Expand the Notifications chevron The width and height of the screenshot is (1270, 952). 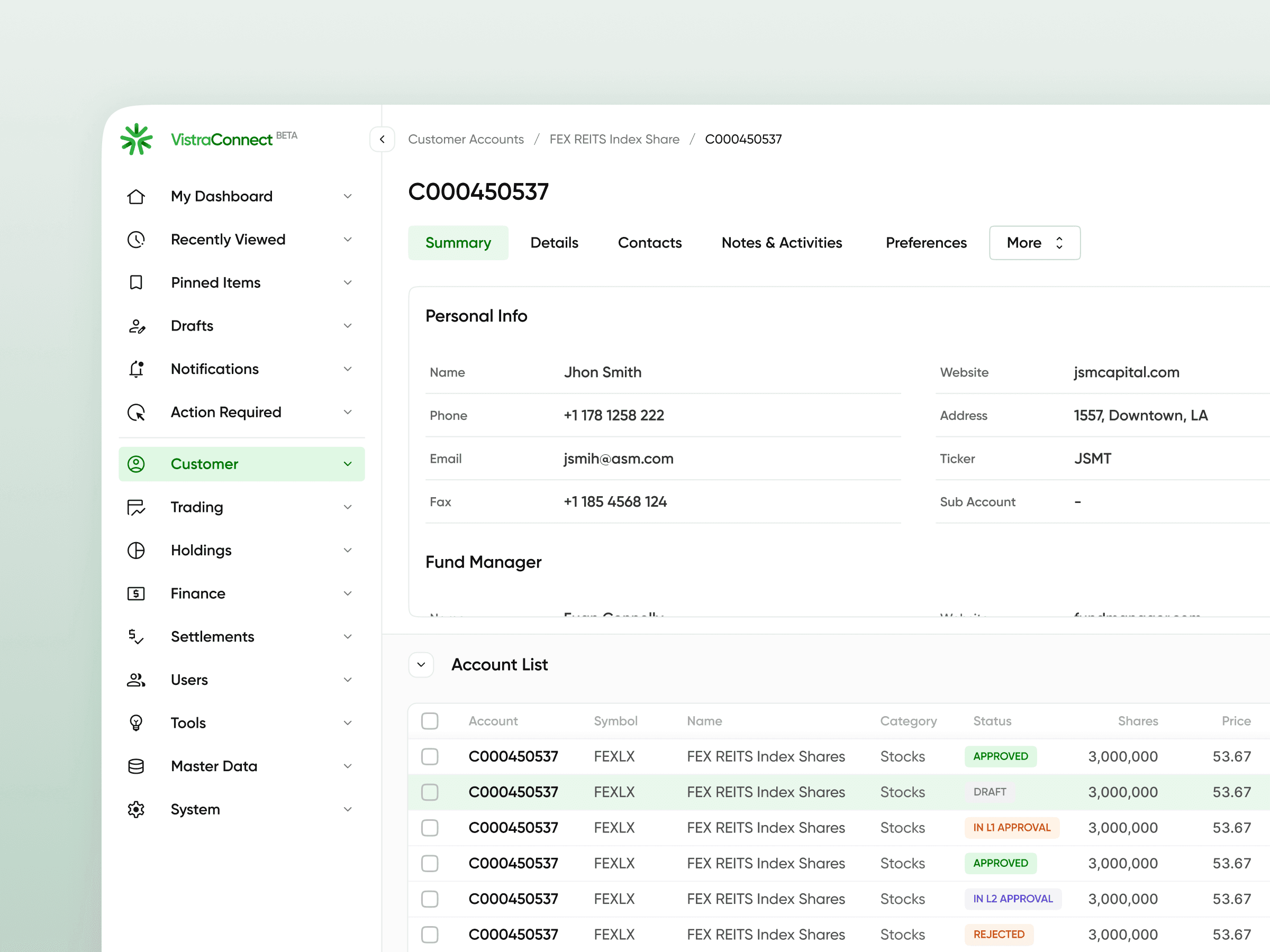coord(348,369)
